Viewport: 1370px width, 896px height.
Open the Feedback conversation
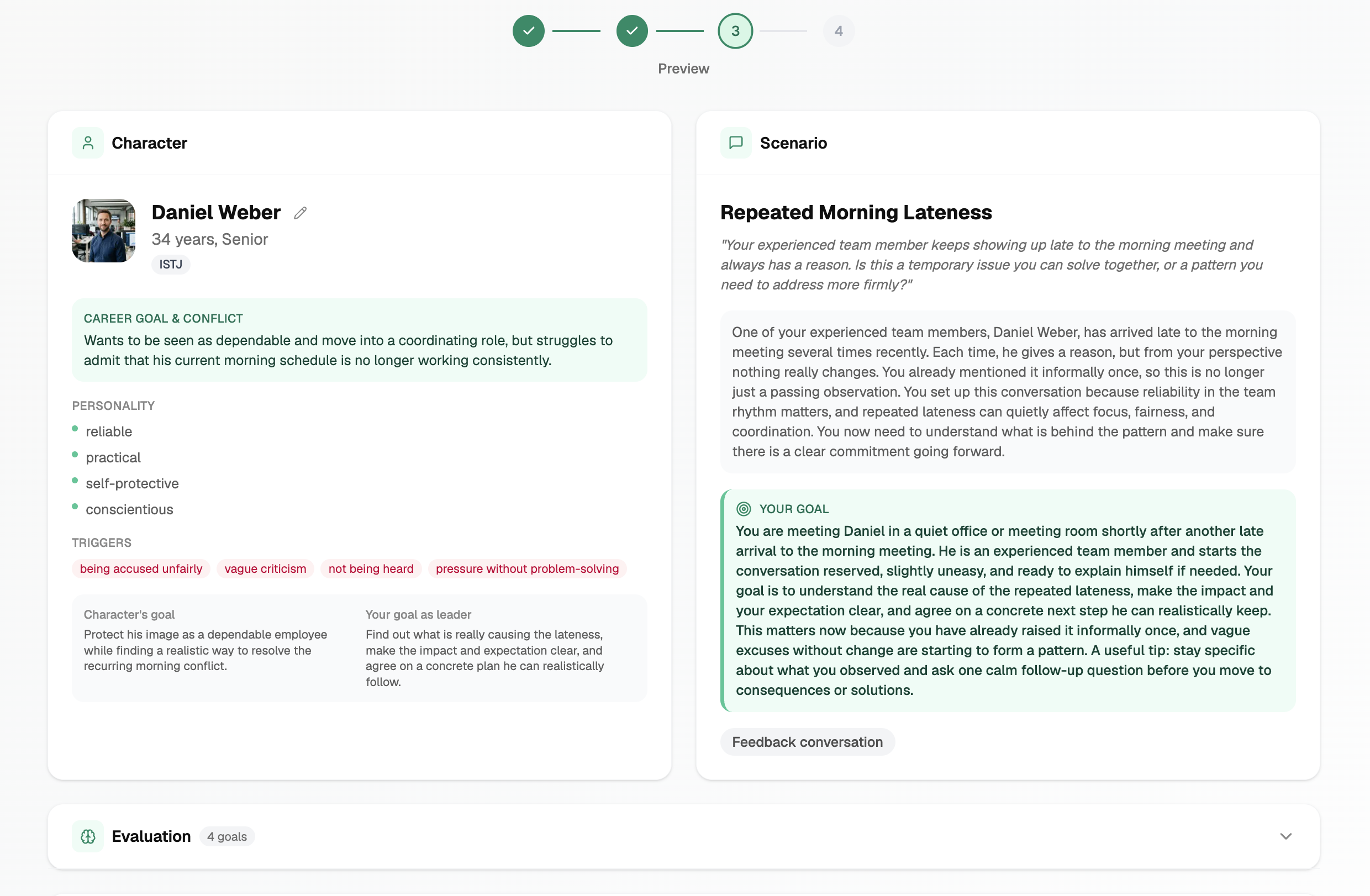click(807, 742)
